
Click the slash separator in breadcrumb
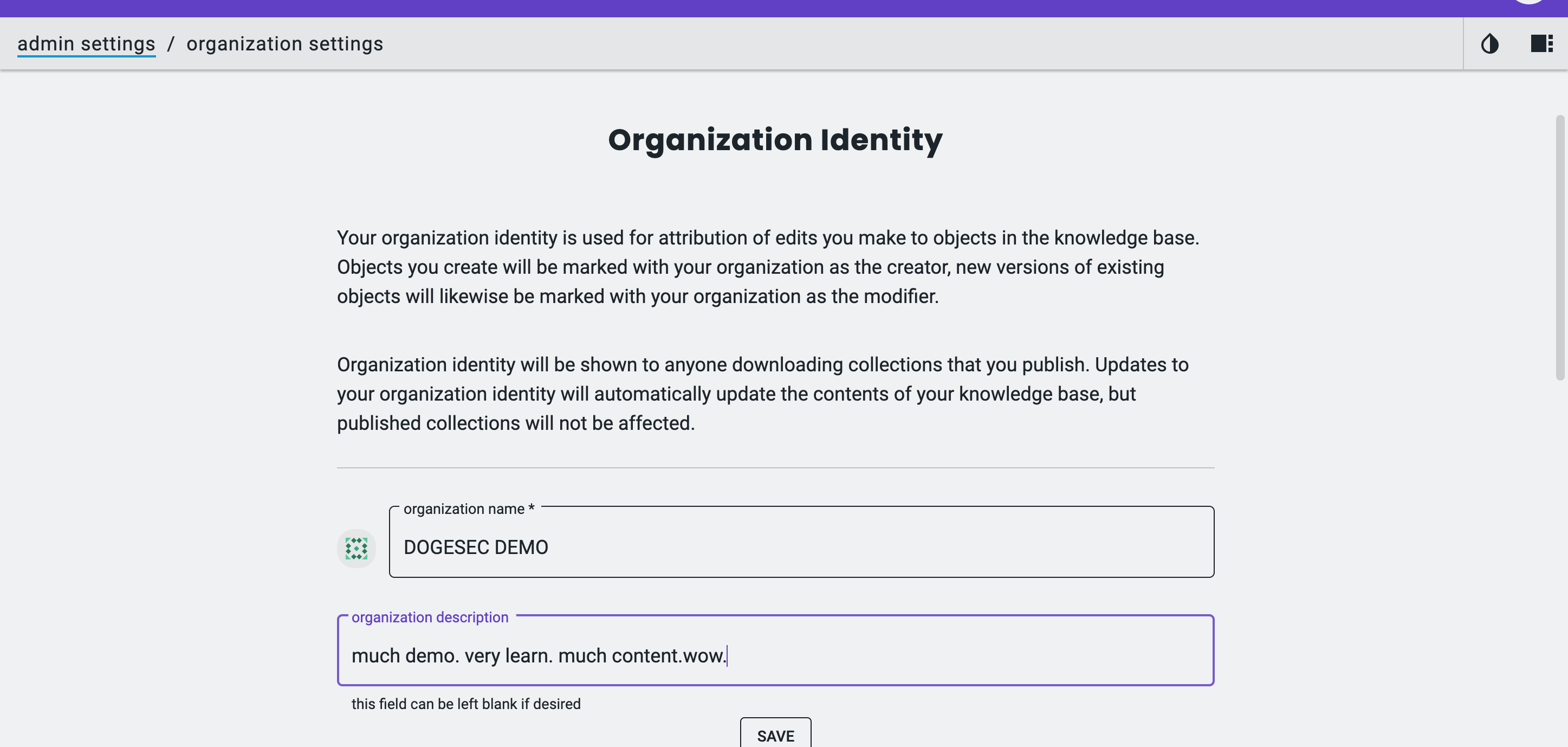click(171, 44)
